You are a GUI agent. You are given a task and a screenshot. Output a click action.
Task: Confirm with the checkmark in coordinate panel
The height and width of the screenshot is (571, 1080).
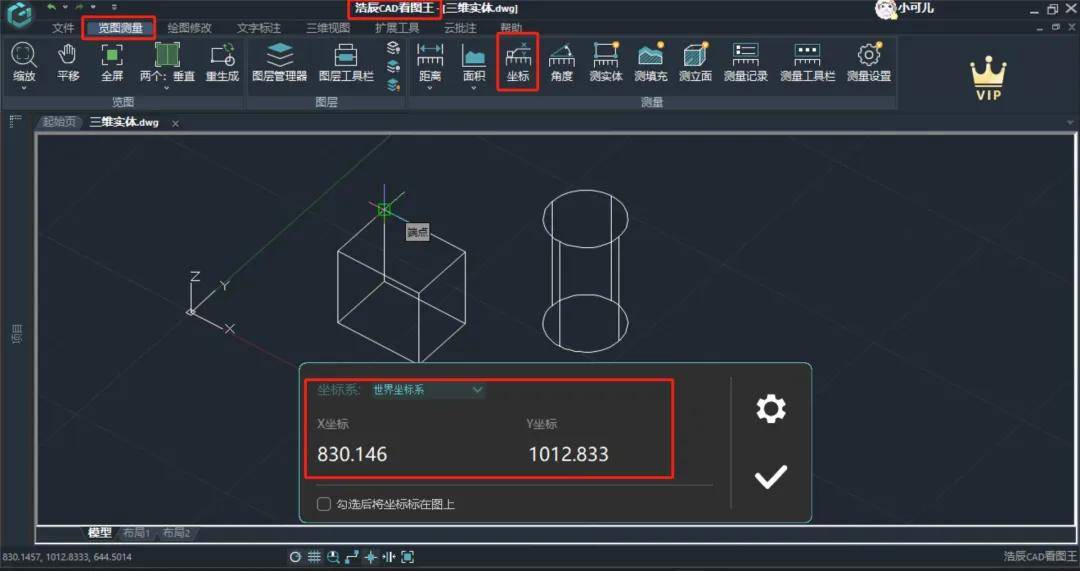point(771,477)
